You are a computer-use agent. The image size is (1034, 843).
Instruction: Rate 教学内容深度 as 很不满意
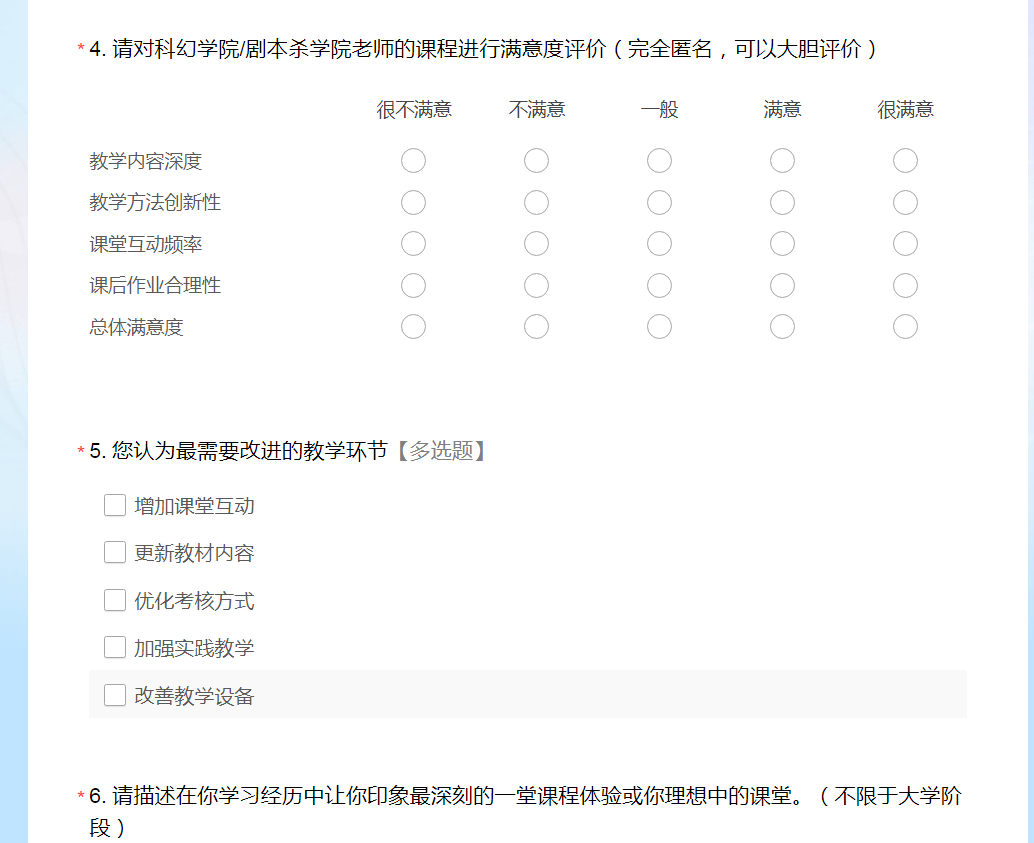[x=413, y=161]
